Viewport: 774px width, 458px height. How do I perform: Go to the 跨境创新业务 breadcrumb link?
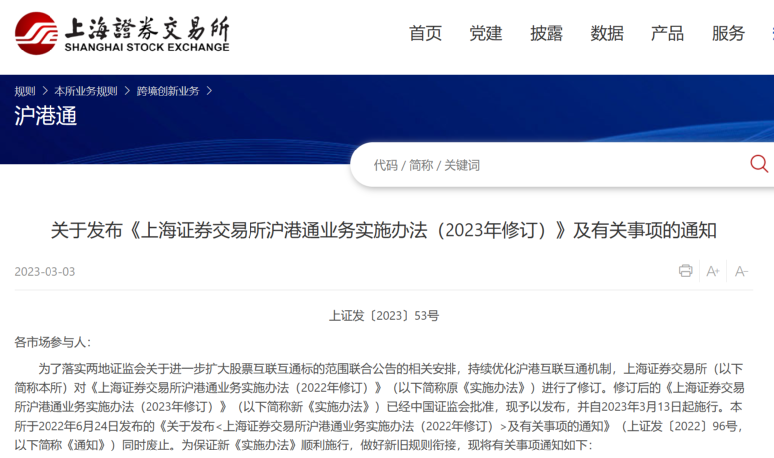[x=168, y=91]
